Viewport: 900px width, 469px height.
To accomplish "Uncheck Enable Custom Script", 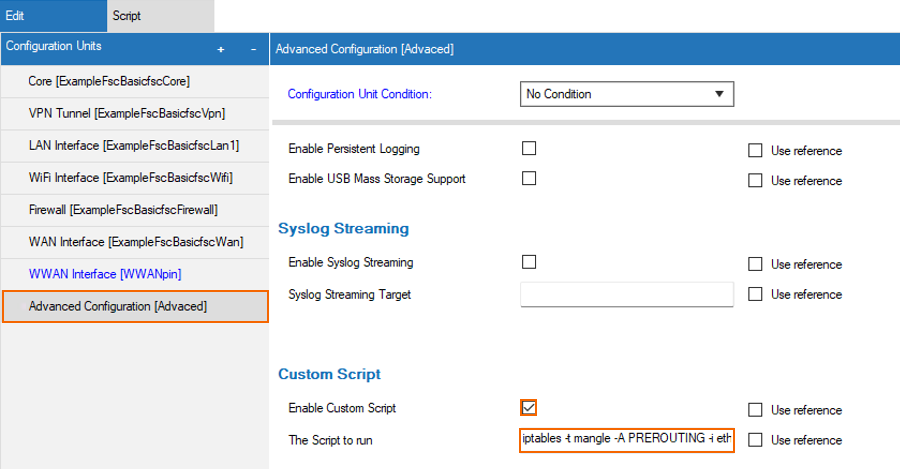I will (x=529, y=408).
